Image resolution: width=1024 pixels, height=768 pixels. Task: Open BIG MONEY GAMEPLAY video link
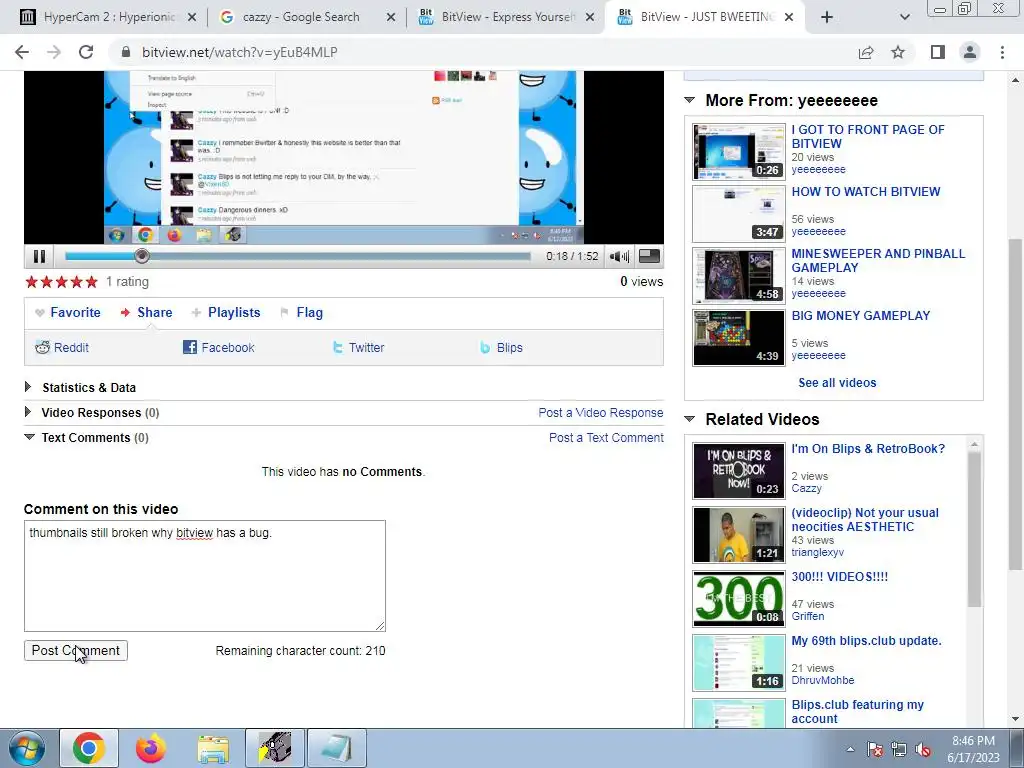pos(861,315)
